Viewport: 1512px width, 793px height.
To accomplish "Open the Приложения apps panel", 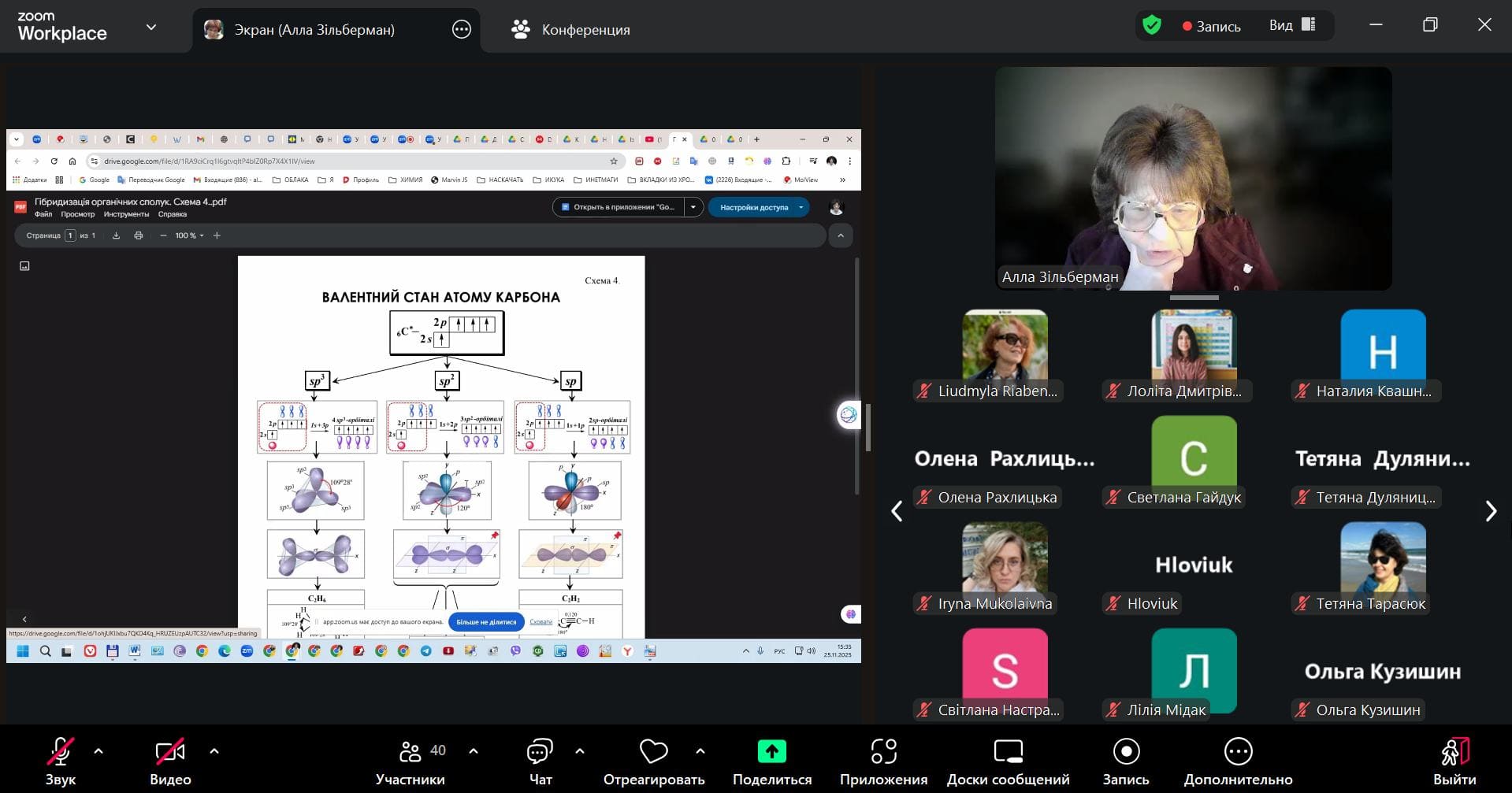I will click(x=883, y=759).
